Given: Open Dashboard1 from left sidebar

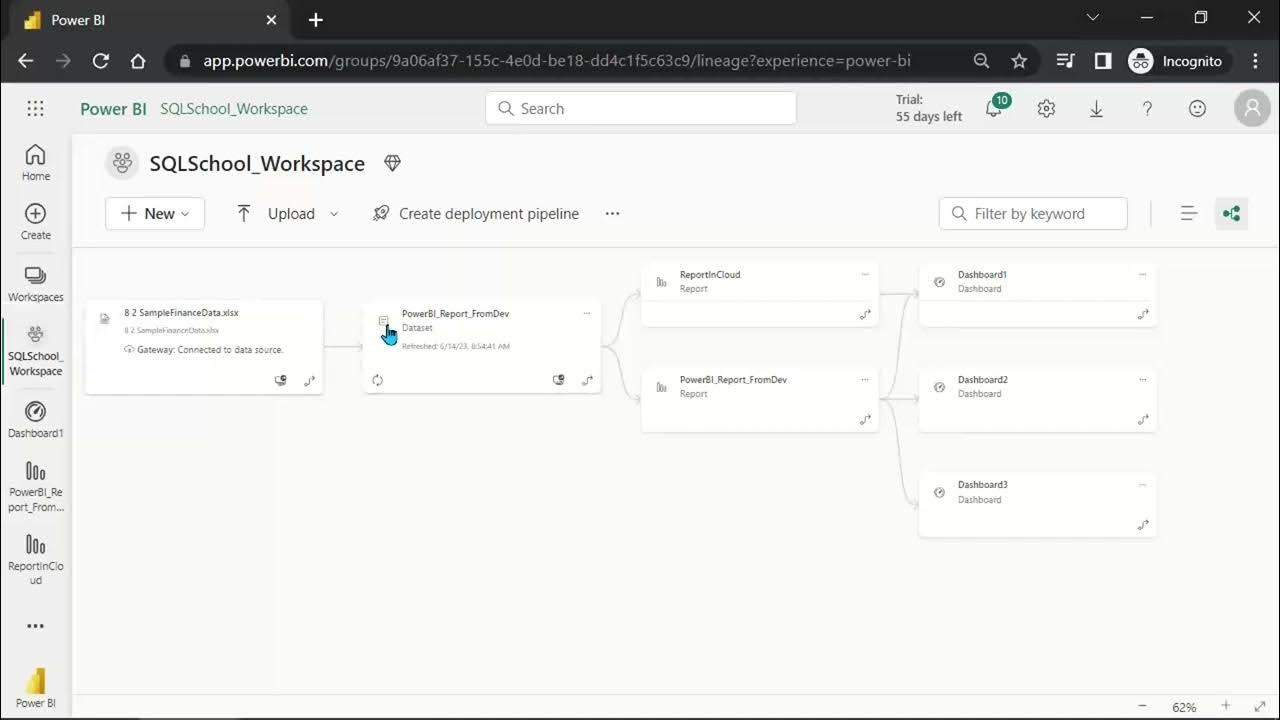Looking at the screenshot, I should click(36, 420).
